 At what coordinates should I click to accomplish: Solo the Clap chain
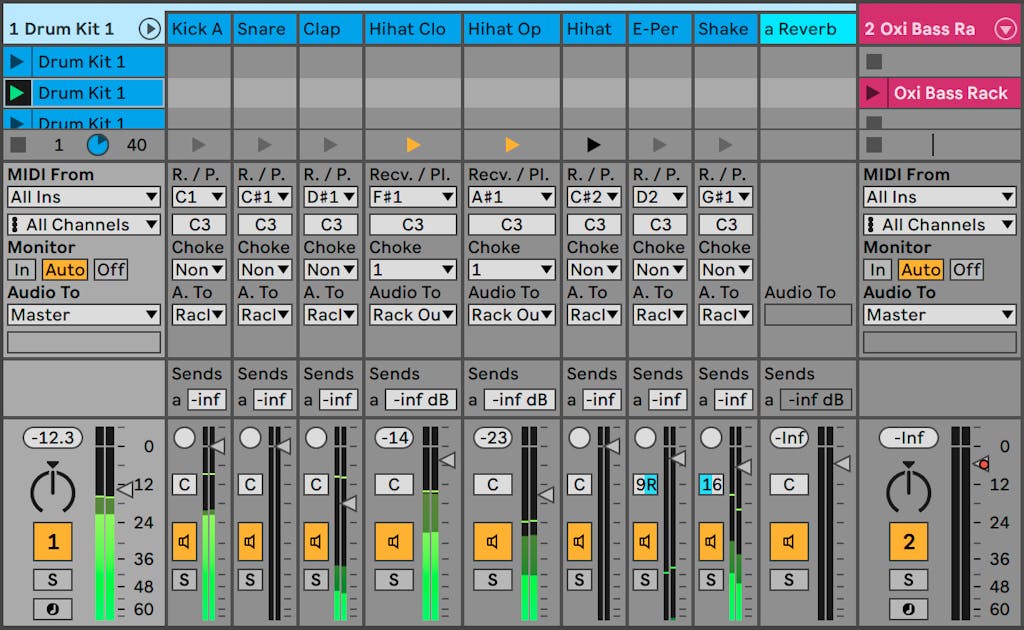click(x=316, y=579)
